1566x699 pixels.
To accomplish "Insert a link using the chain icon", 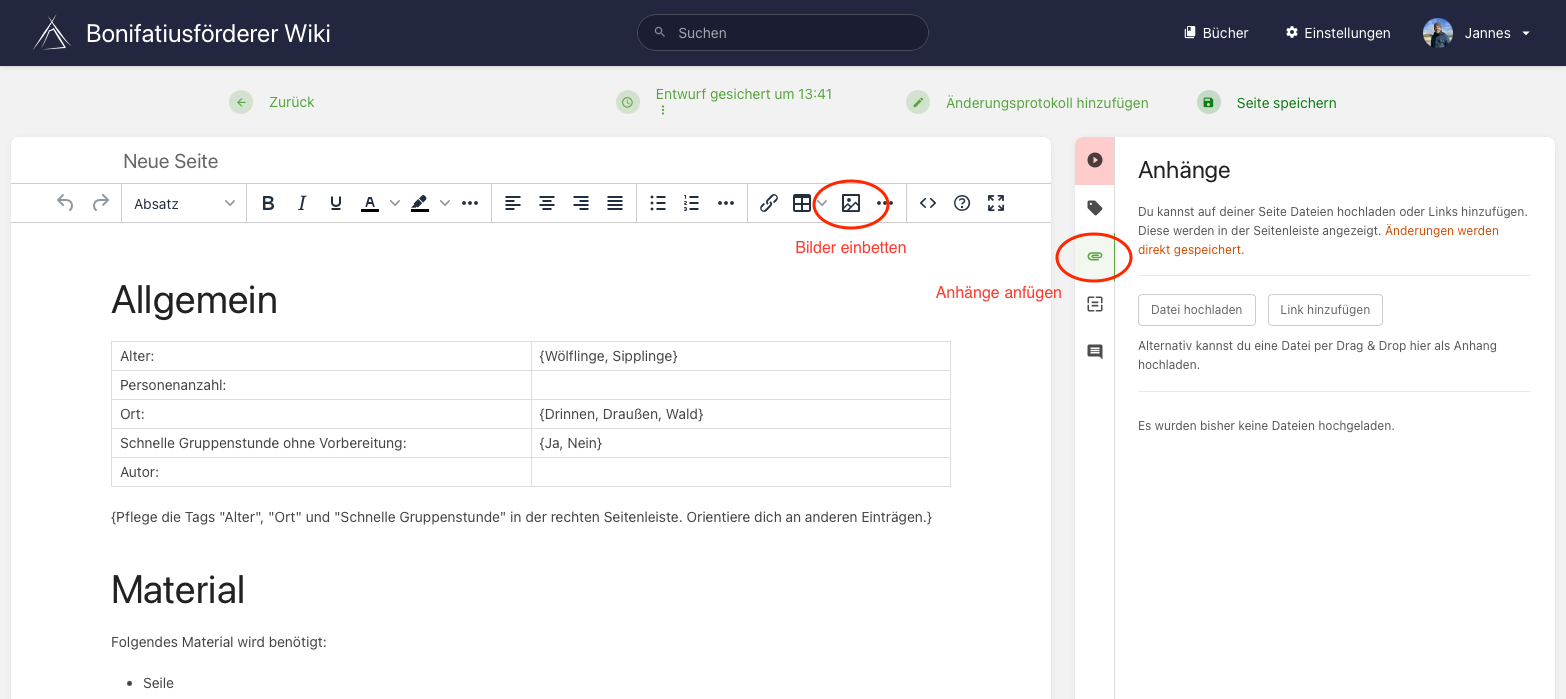I will [x=768, y=203].
